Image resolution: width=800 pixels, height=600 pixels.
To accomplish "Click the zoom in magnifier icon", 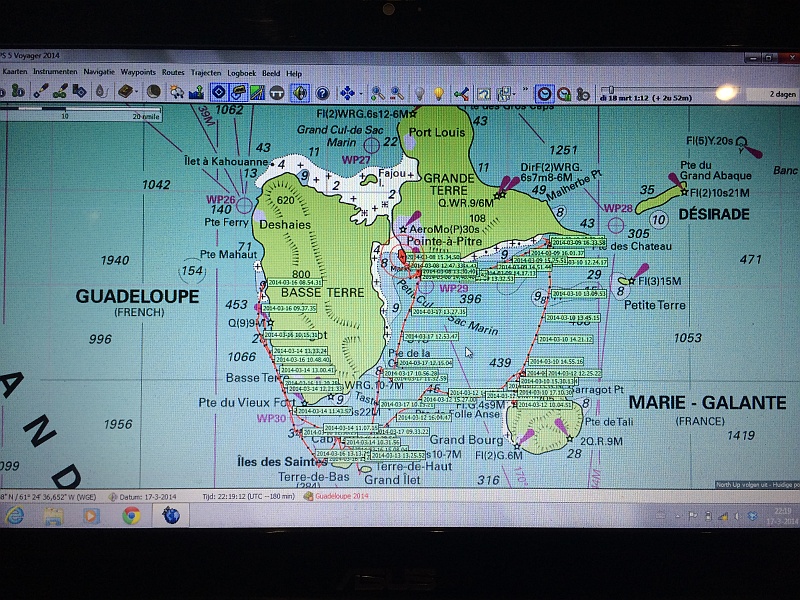I will 378,93.
